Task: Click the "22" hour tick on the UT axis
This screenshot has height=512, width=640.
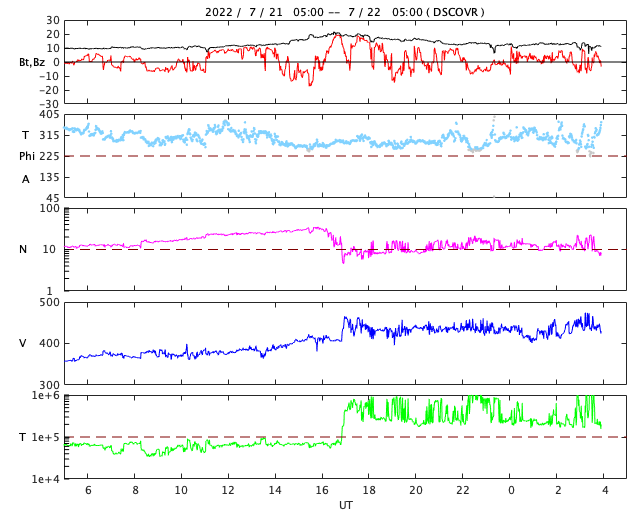Action: (463, 490)
